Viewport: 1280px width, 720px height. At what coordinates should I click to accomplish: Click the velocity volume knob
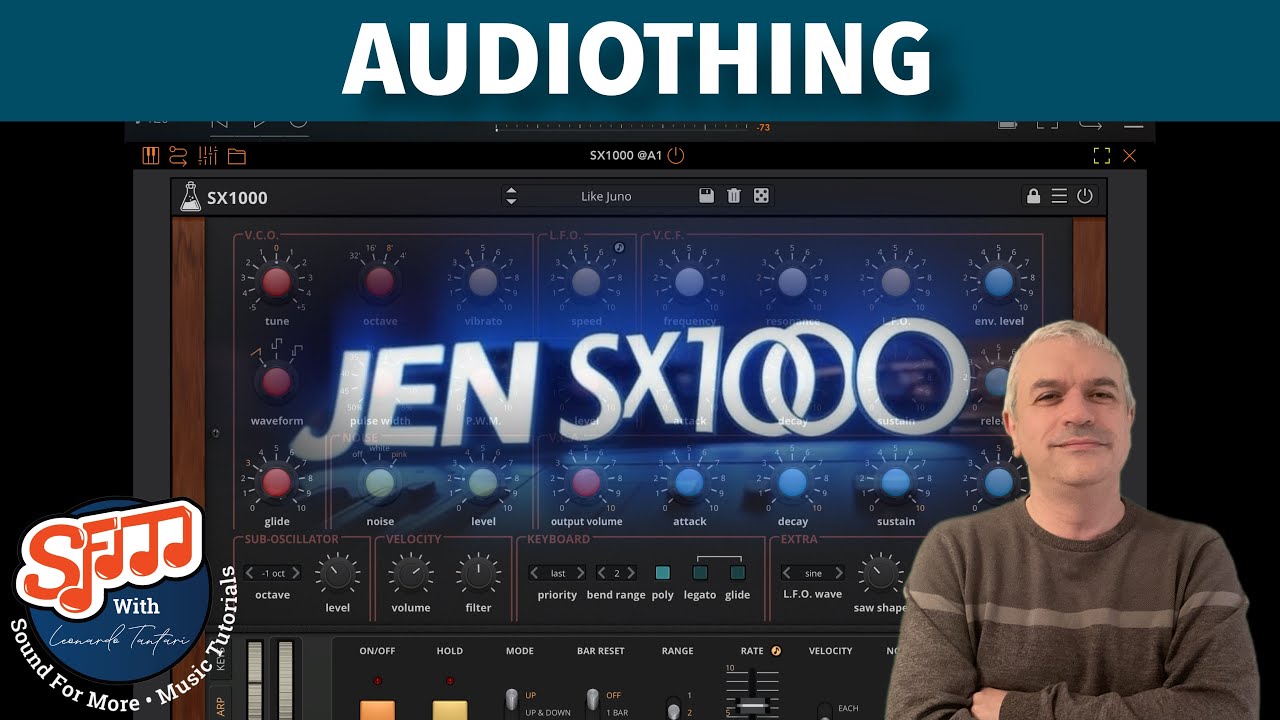tap(410, 574)
